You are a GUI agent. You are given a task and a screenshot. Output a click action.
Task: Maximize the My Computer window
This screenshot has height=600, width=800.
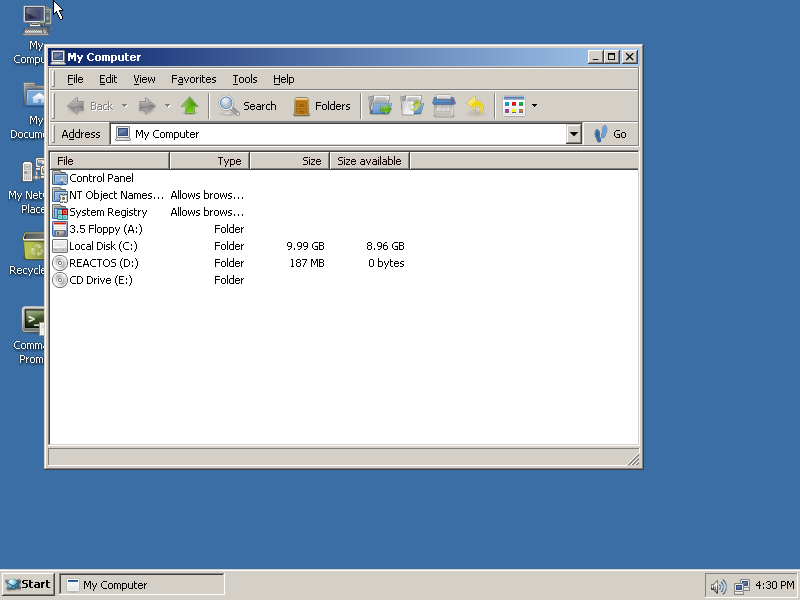click(612, 57)
